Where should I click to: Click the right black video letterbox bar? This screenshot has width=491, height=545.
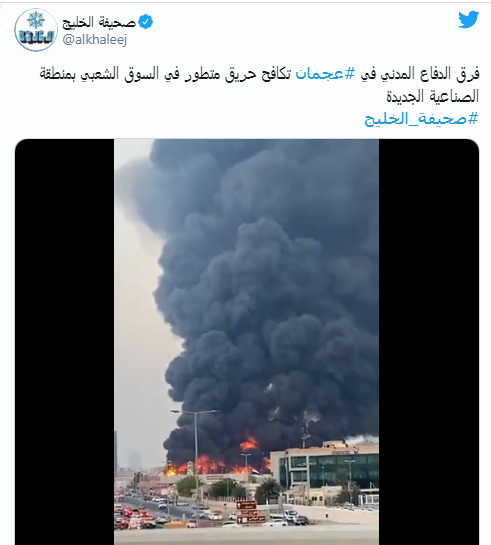429,342
